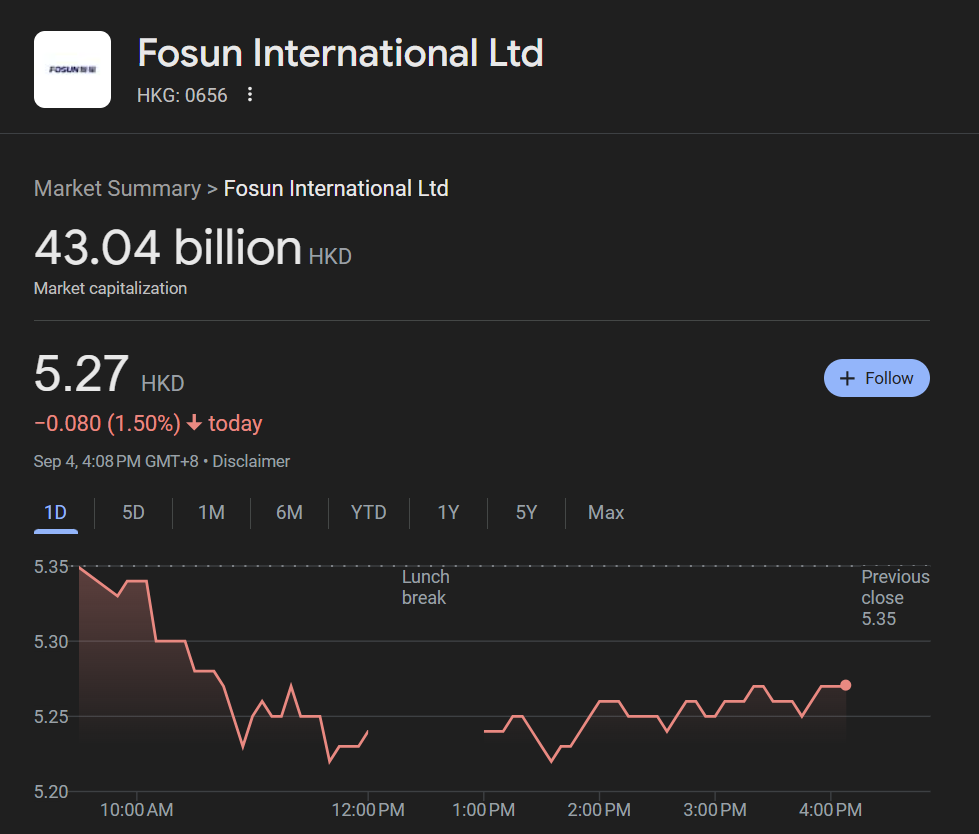Image resolution: width=979 pixels, height=834 pixels.
Task: View the YTD chart range
Action: point(368,513)
